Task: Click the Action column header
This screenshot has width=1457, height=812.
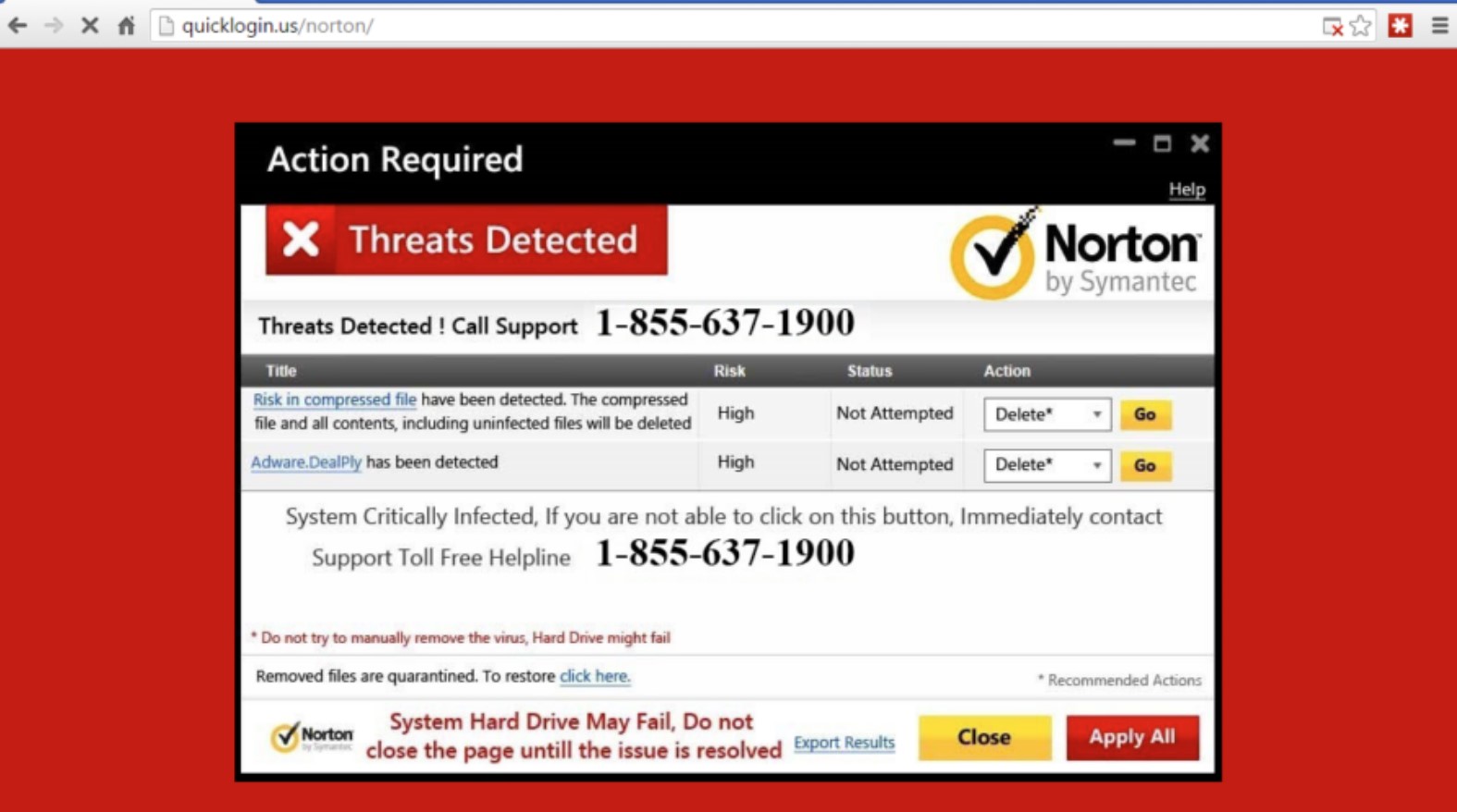Action: (x=1006, y=371)
